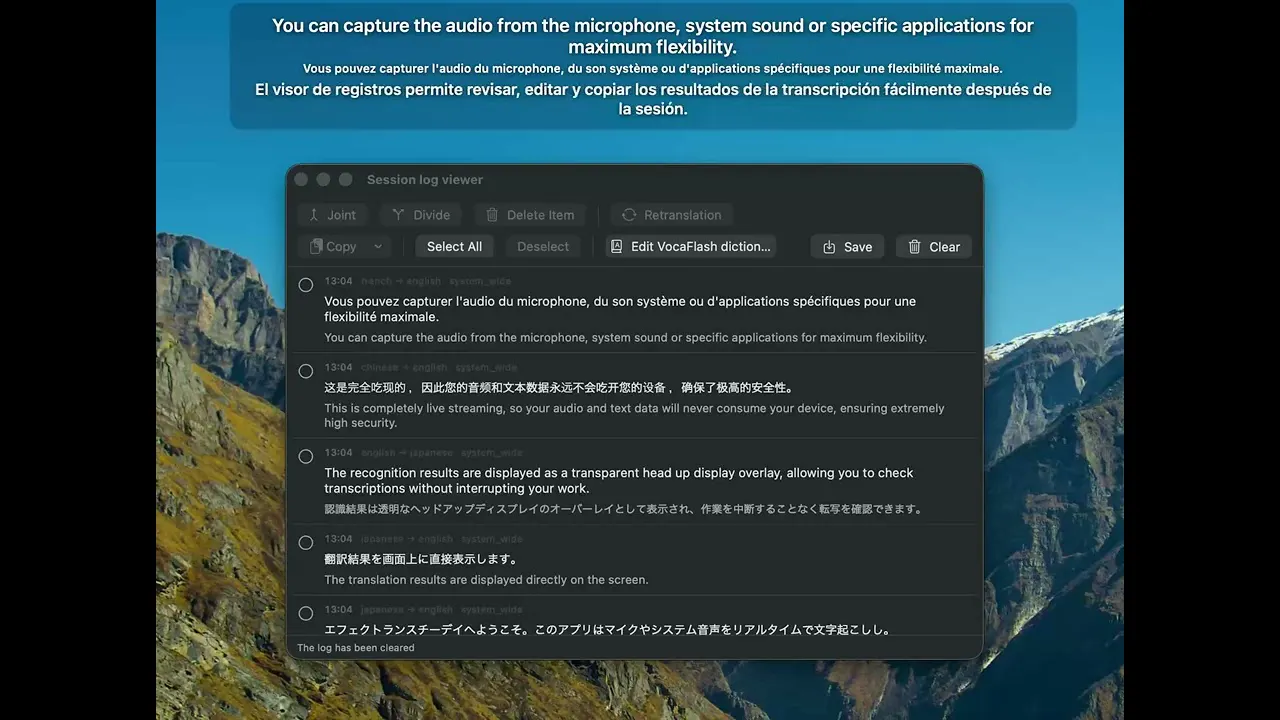Click overlay English line ending 'for maximum flexibility'
This screenshot has height=720, width=1280.
pyautogui.click(x=652, y=36)
